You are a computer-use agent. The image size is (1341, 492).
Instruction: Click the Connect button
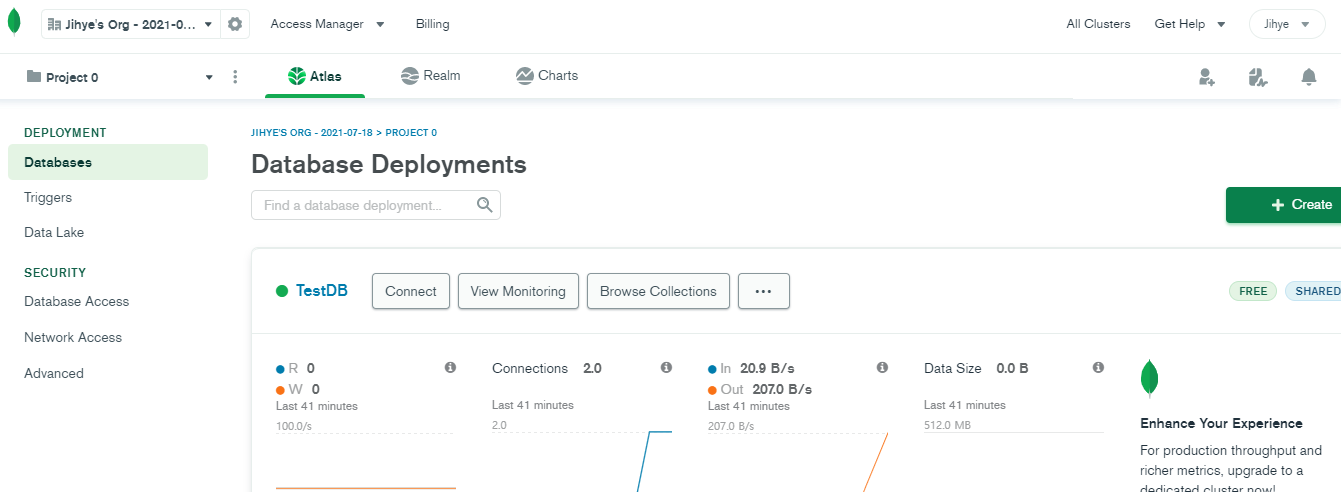click(x=411, y=291)
